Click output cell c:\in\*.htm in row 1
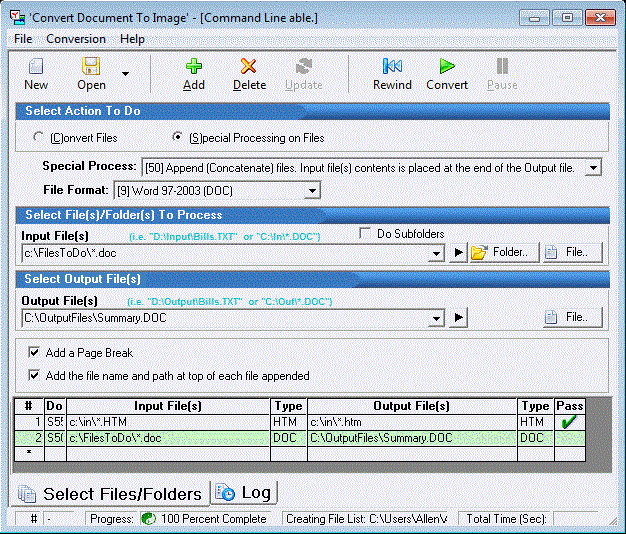This screenshot has width=626, height=534. coord(412,422)
